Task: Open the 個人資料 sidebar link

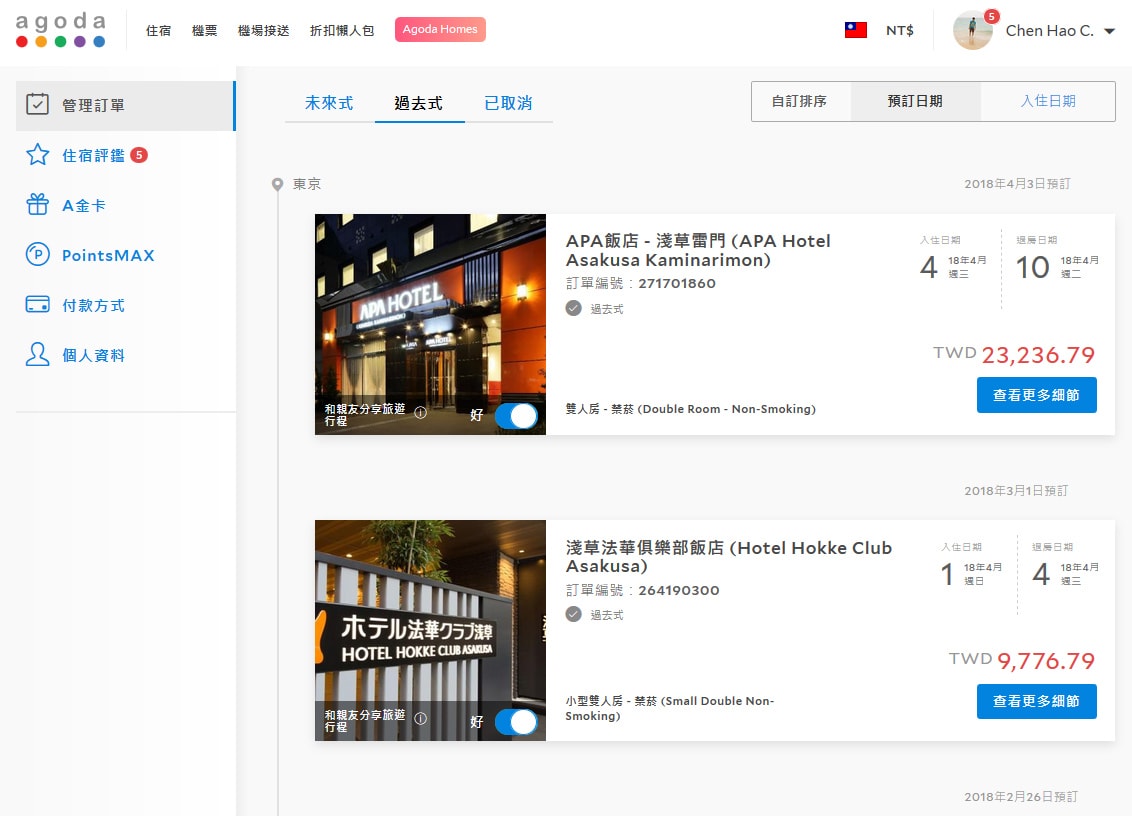Action: (93, 355)
